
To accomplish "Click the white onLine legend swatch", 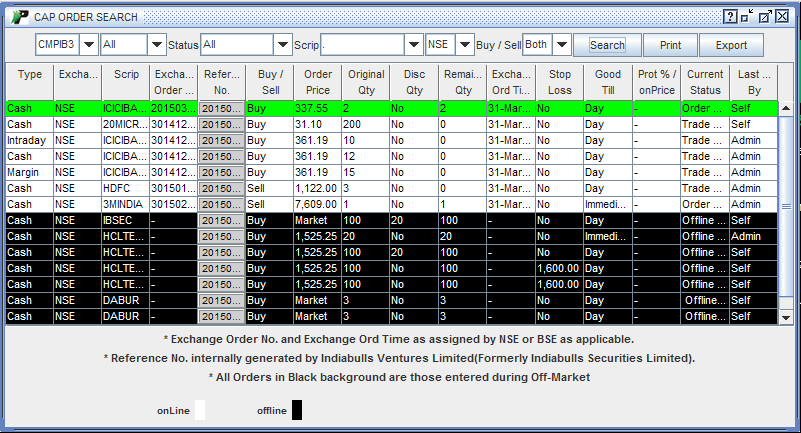I will coord(200,410).
